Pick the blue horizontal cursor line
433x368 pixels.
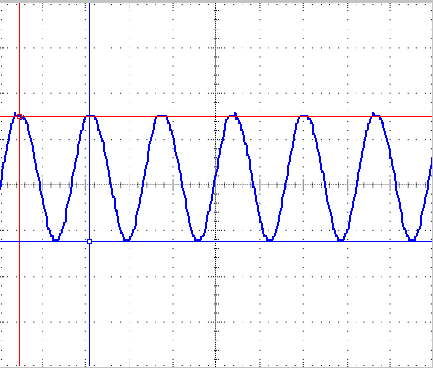tap(216, 241)
